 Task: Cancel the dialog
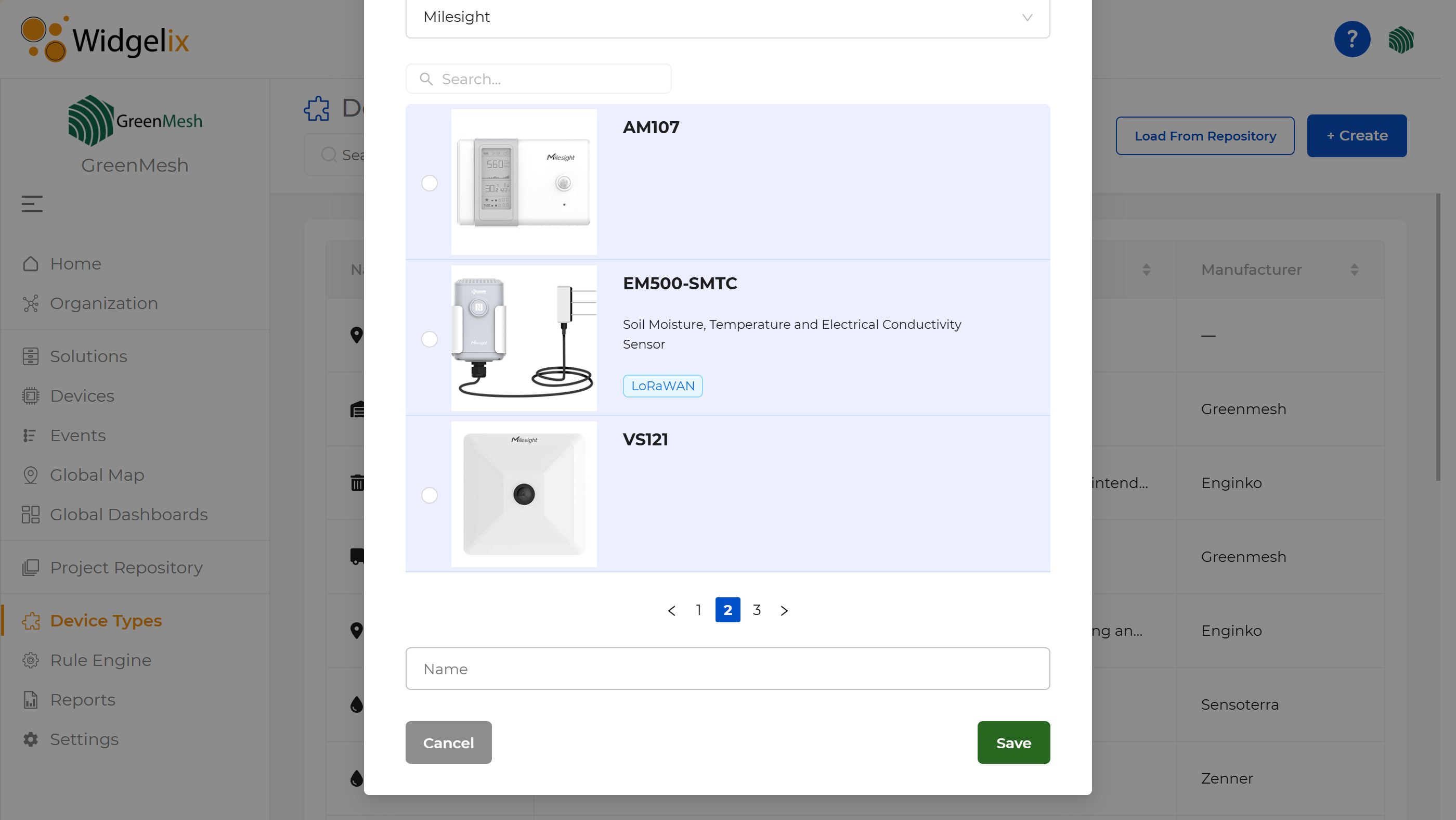pos(448,742)
